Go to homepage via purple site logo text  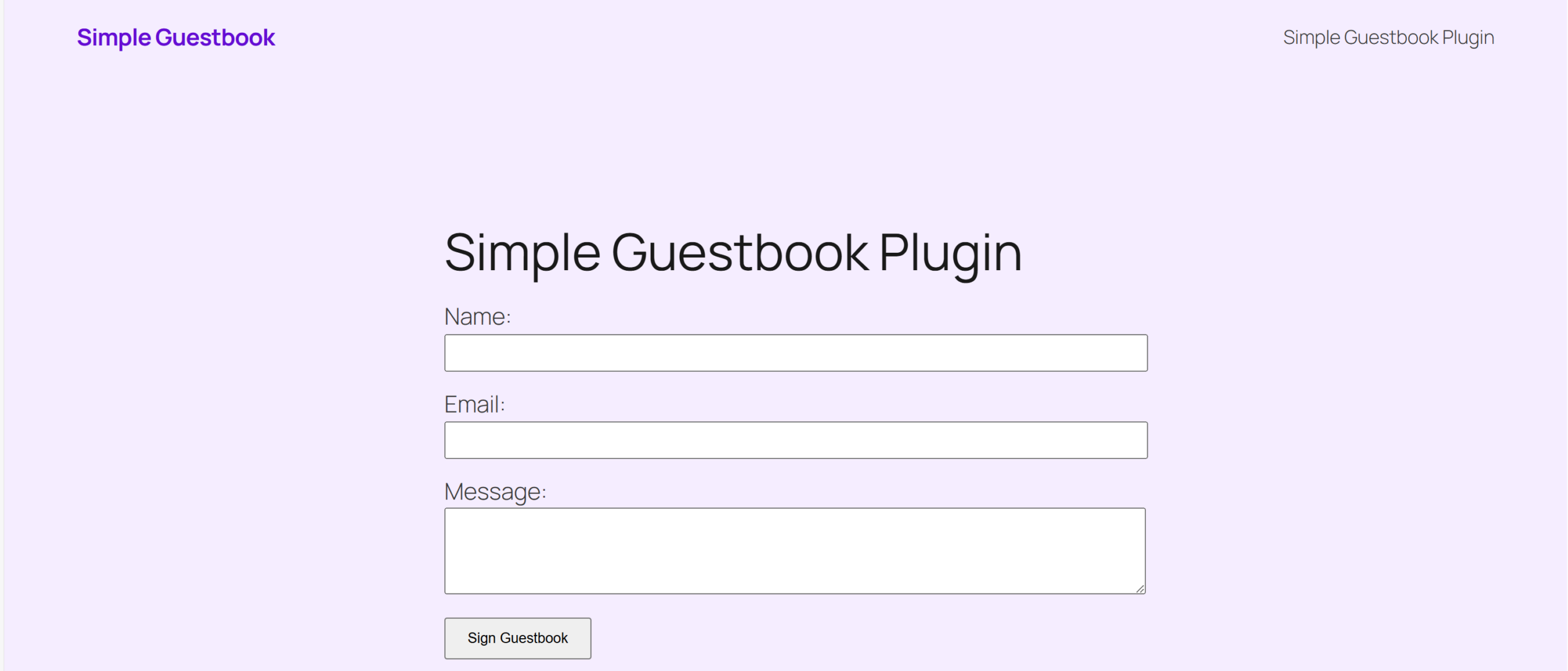pyautogui.click(x=175, y=38)
